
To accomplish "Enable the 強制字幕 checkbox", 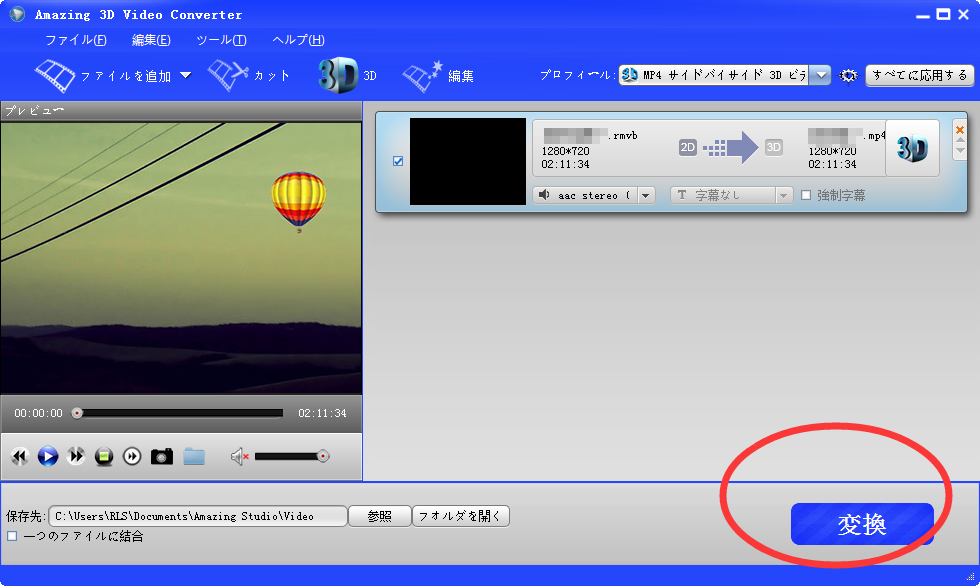I will click(806, 195).
